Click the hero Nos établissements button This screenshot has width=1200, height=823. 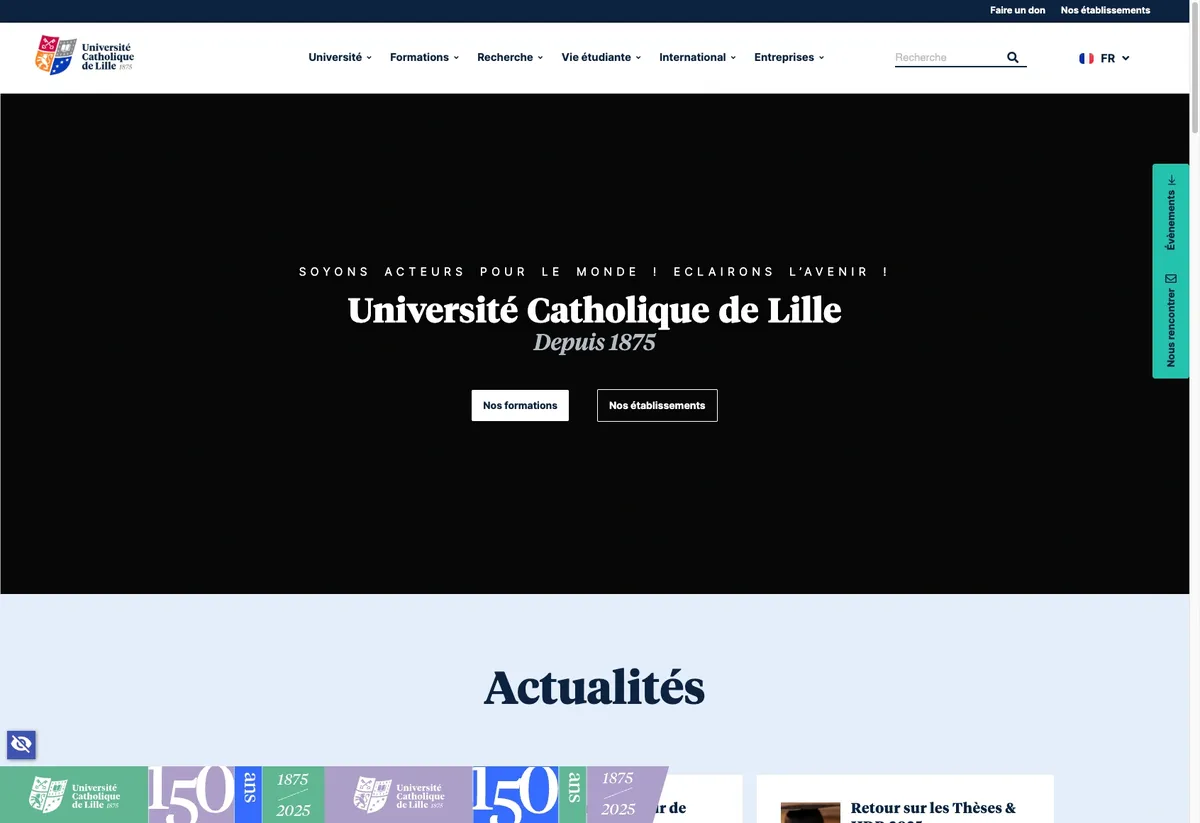[x=657, y=405]
